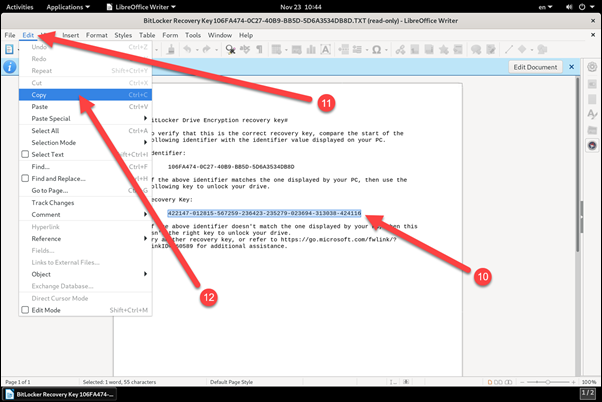Open LibreOffice Writer app menu in top bar
Image resolution: width=602 pixels, height=402 pixels.
pos(141,7)
